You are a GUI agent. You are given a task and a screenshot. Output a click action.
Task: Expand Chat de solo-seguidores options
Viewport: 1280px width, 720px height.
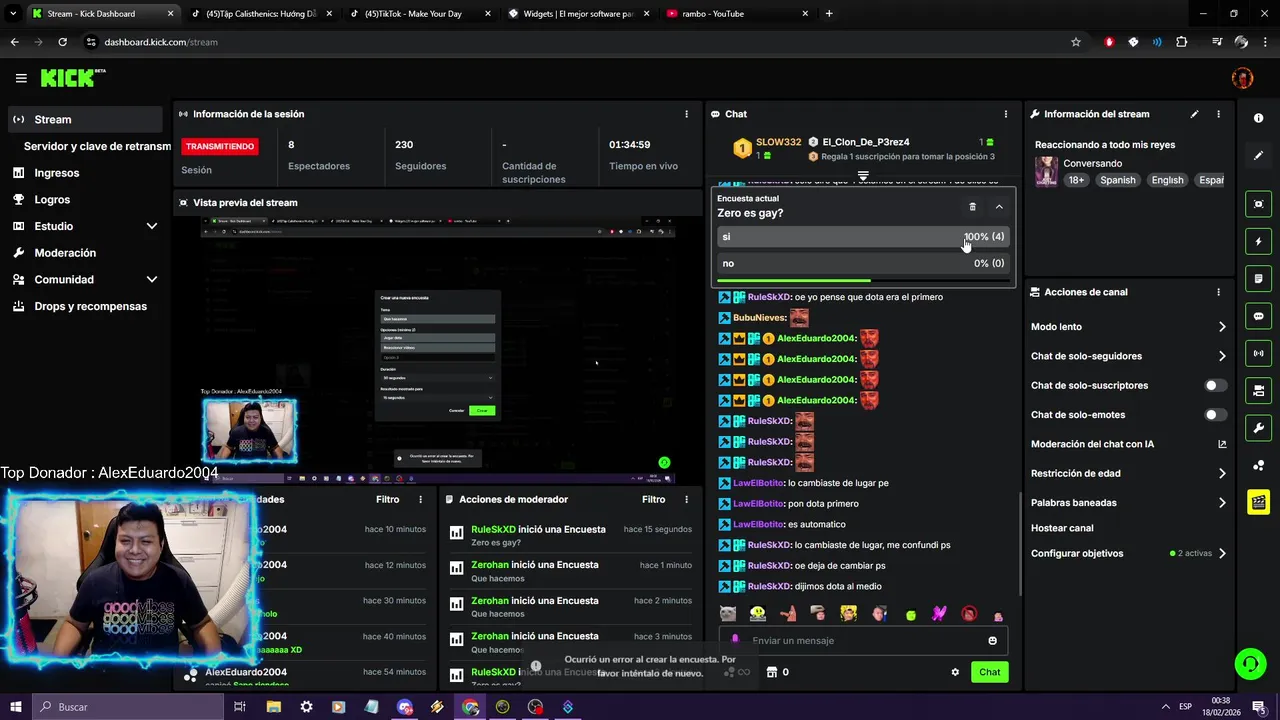(1222, 356)
